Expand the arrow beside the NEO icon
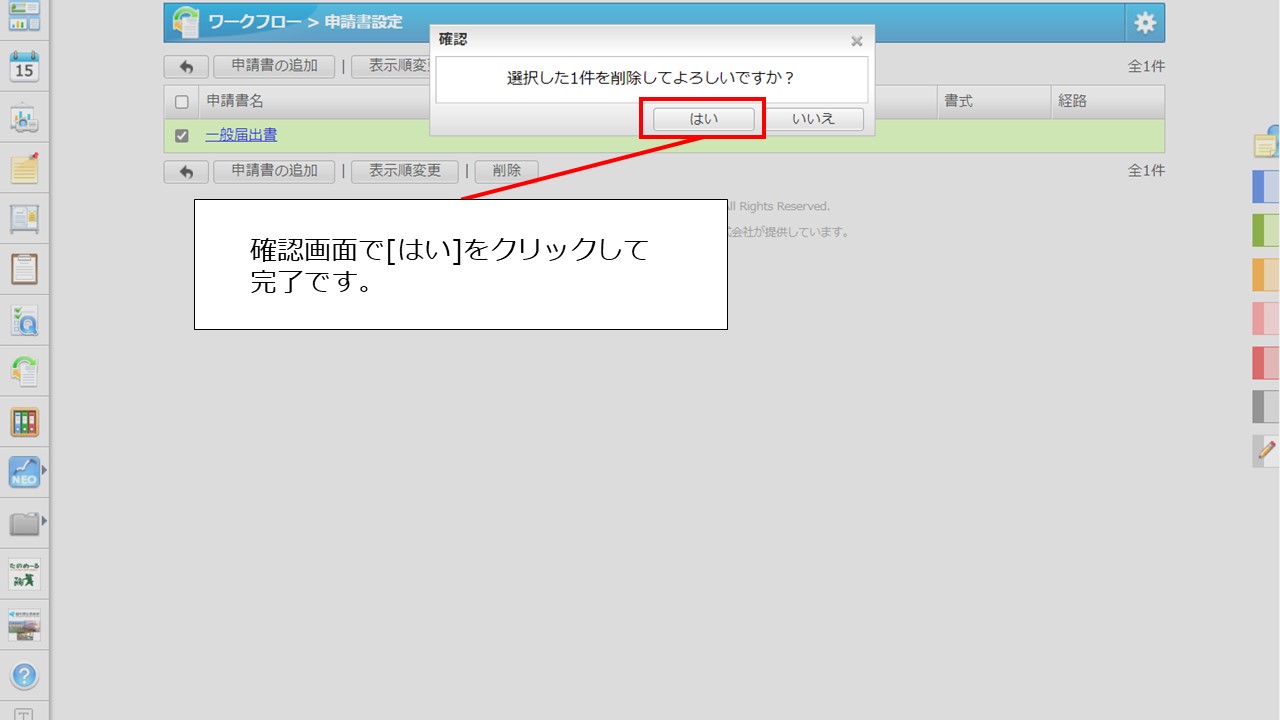Screen dimensions: 1280x720 44,468
